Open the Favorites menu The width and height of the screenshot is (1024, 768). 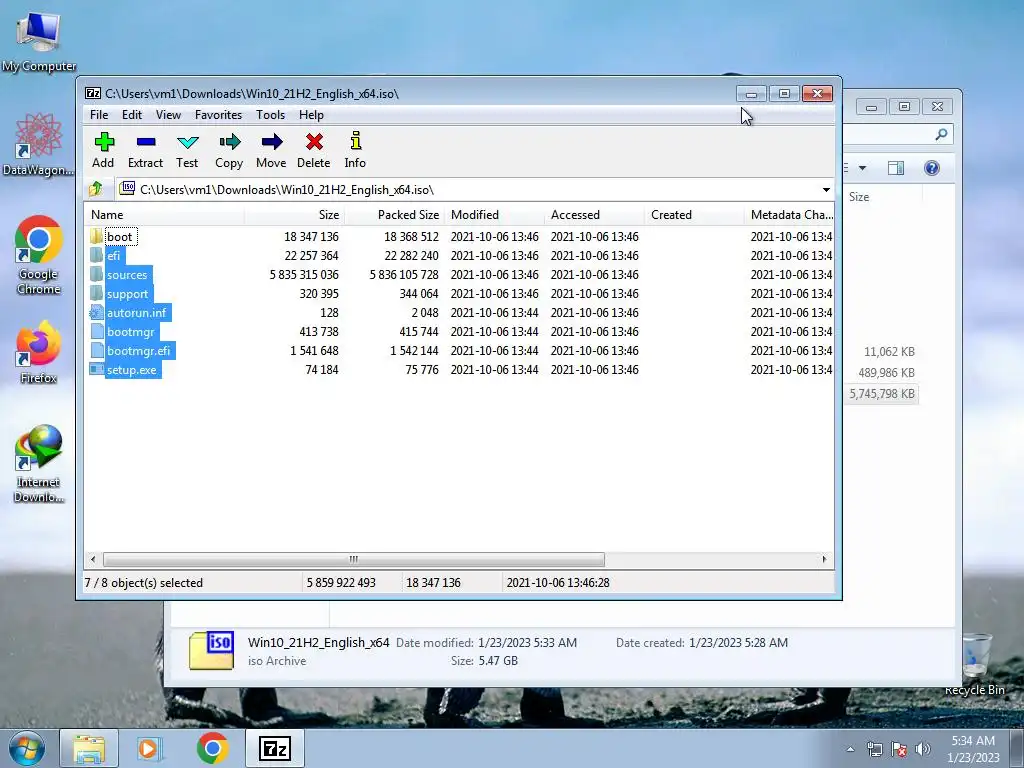pyautogui.click(x=218, y=115)
